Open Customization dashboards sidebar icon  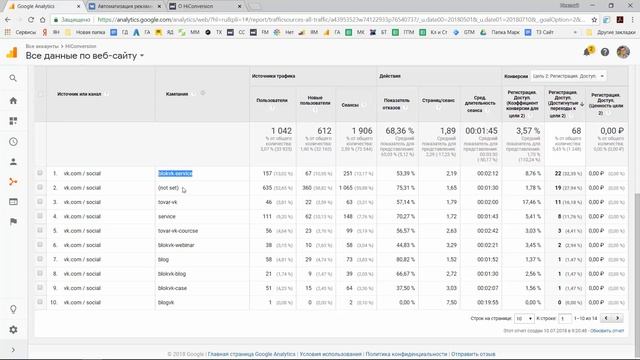coord(13,121)
